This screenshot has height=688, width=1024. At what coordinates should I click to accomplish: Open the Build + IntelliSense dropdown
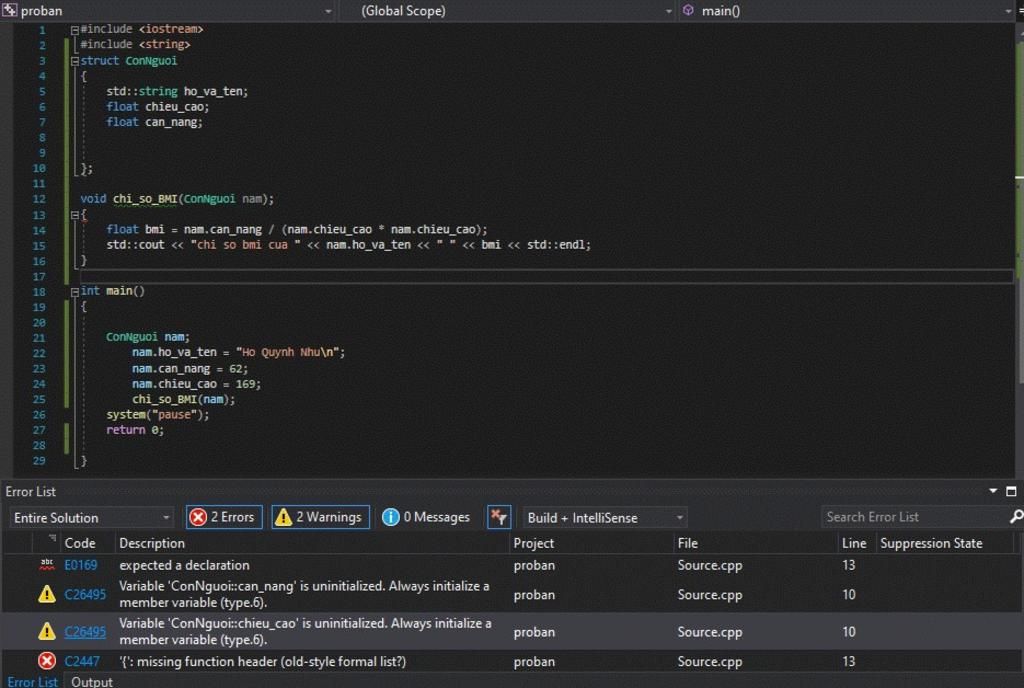click(x=604, y=518)
